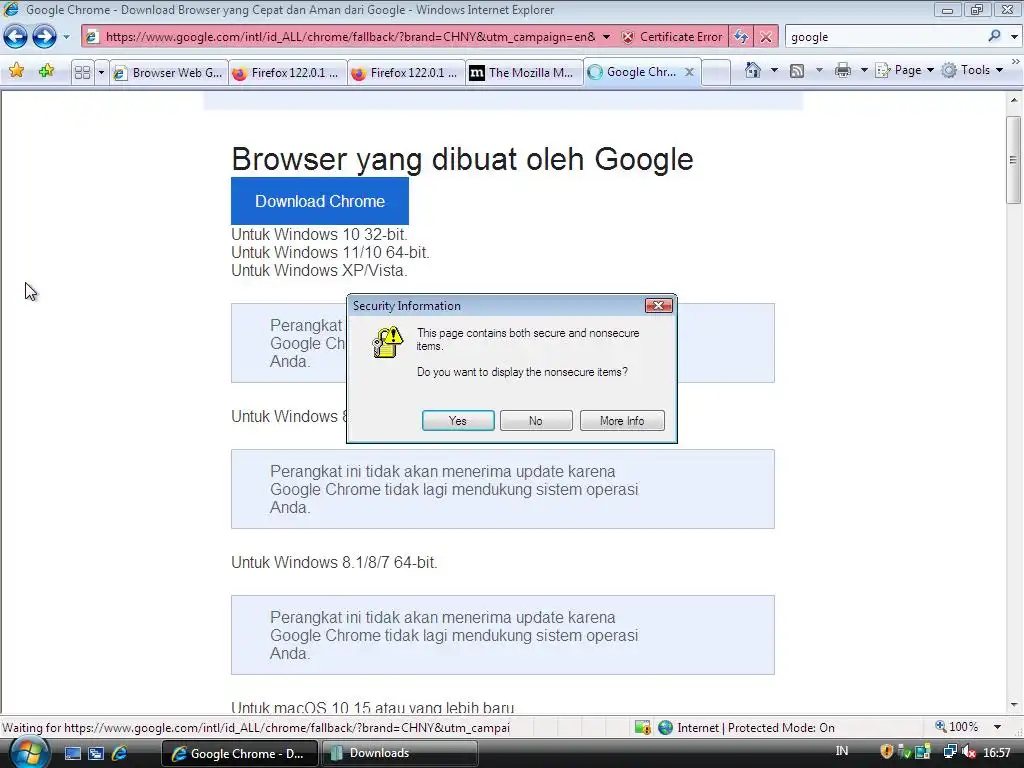Viewport: 1024px width, 768px height.
Task: Click the scrollbar down arrow
Action: (1014, 705)
